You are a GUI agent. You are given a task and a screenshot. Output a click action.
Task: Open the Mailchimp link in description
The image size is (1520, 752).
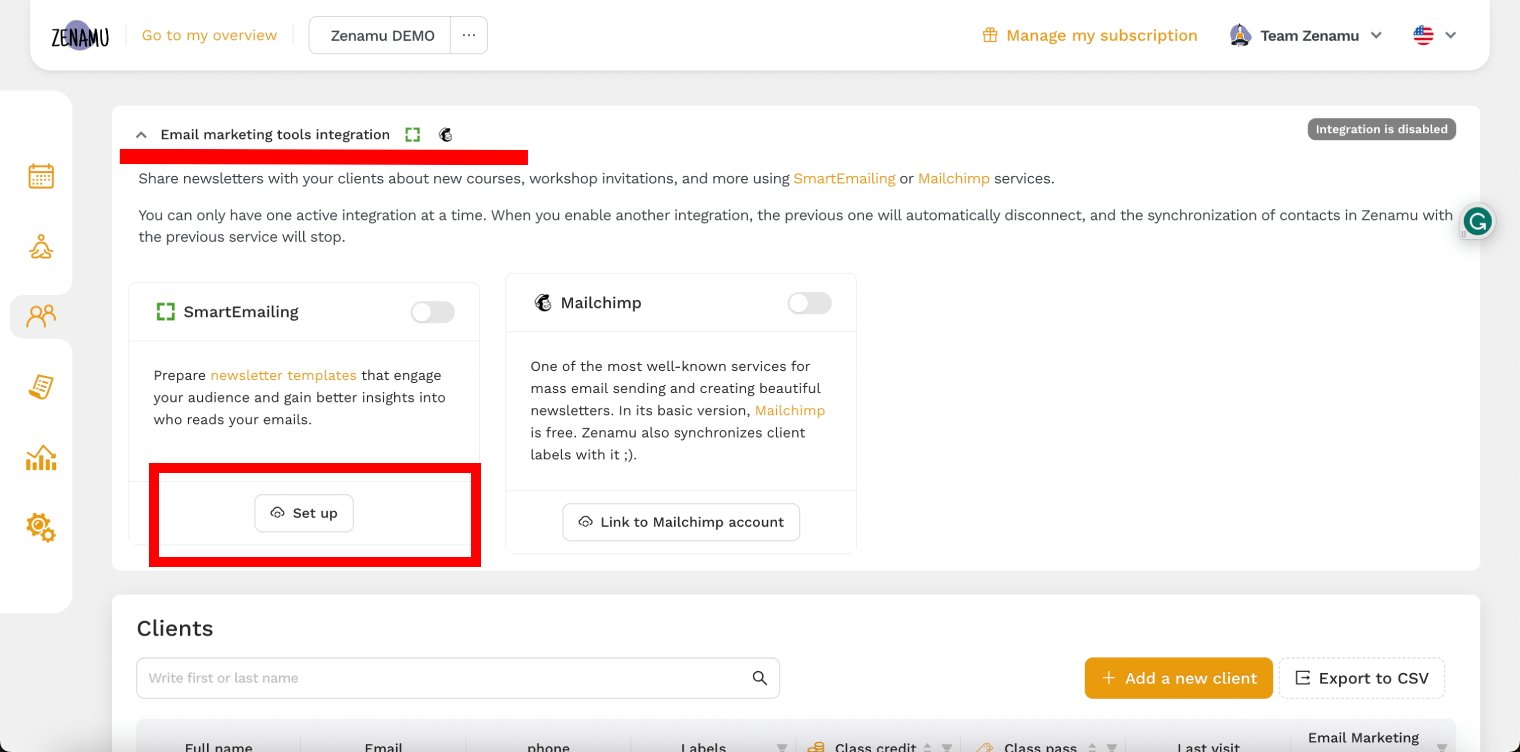(x=954, y=179)
